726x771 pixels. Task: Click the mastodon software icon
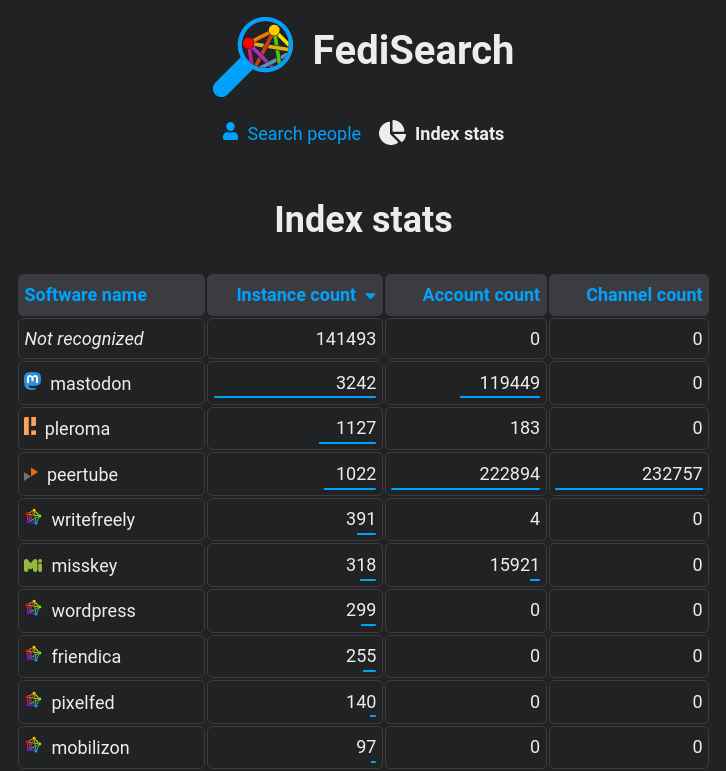point(33,382)
